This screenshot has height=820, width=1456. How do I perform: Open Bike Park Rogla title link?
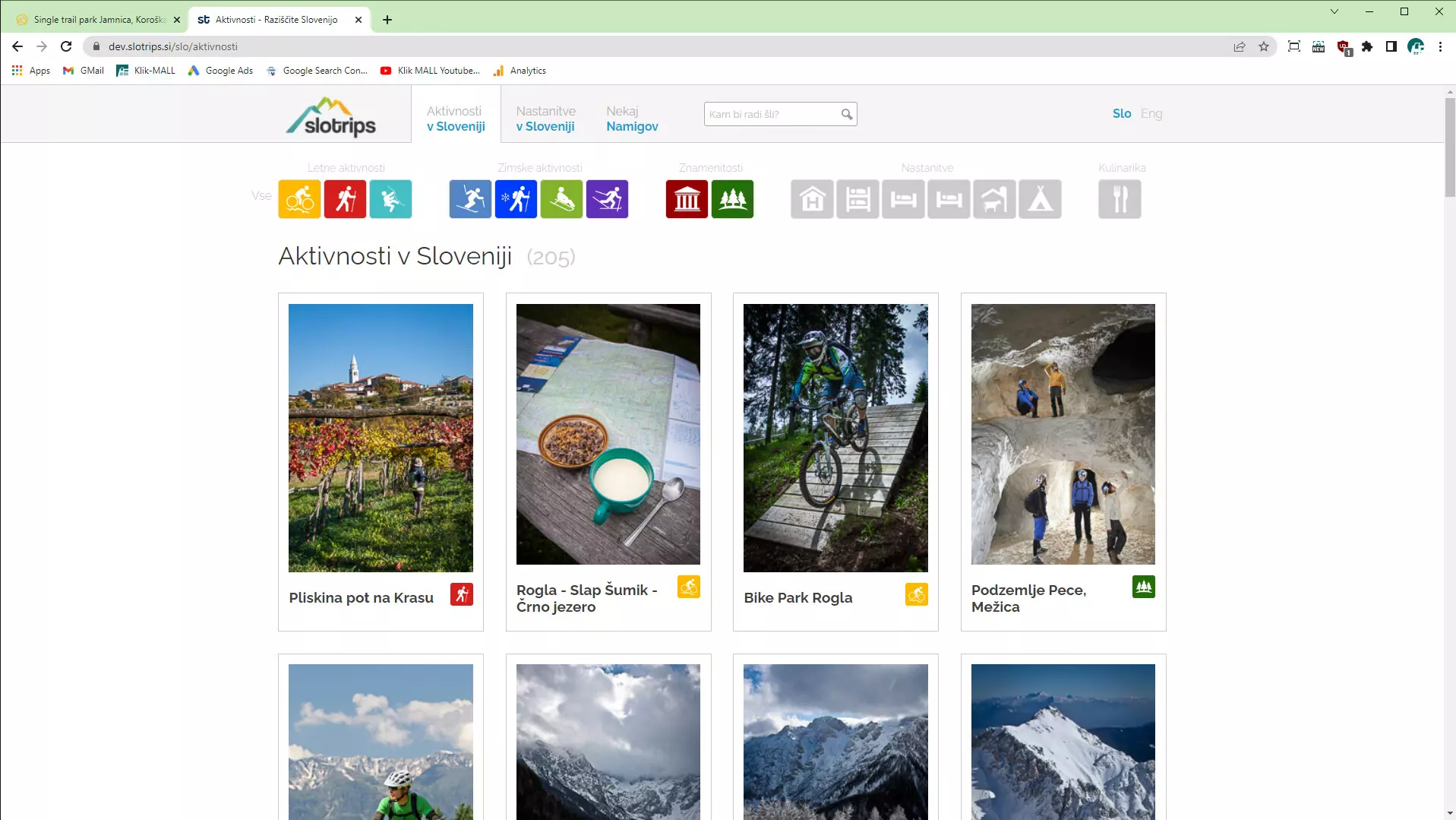click(797, 597)
